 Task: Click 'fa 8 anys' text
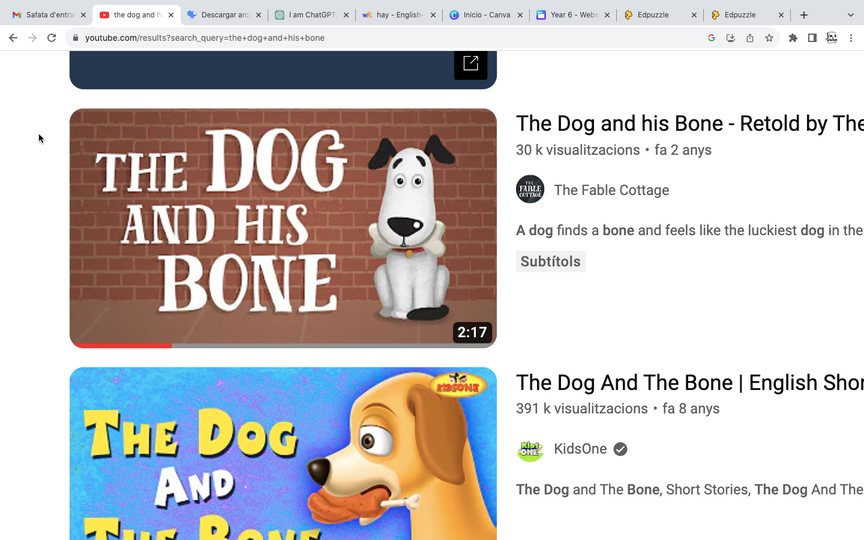coord(691,408)
